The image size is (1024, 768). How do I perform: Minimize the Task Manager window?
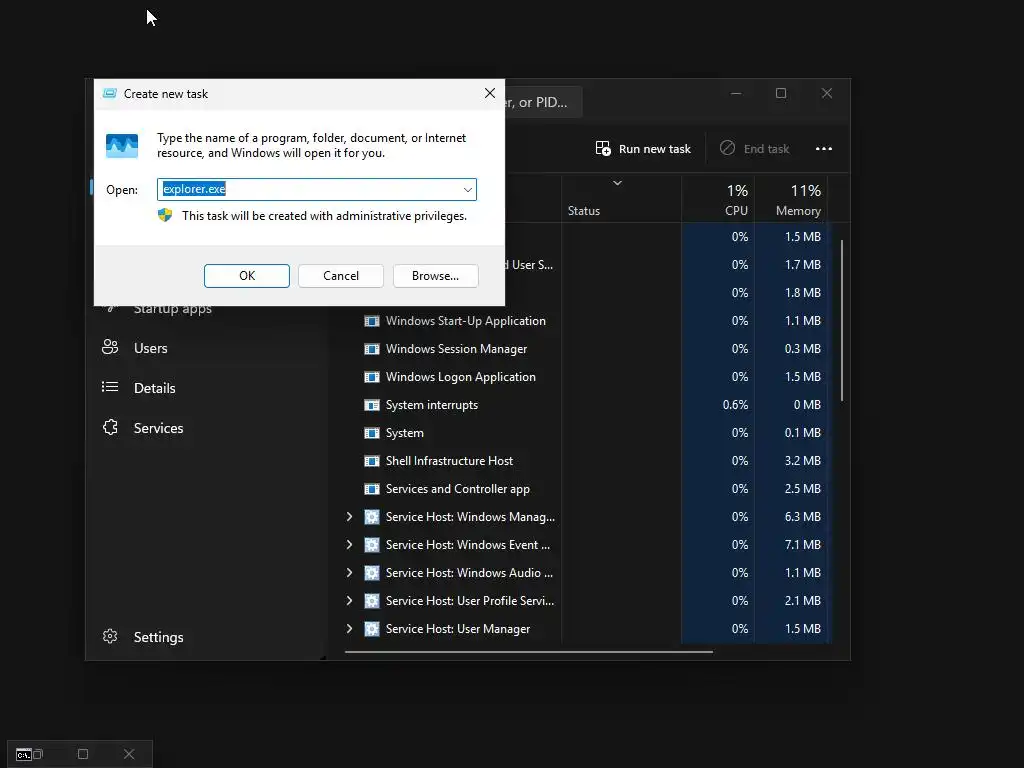pyautogui.click(x=736, y=93)
